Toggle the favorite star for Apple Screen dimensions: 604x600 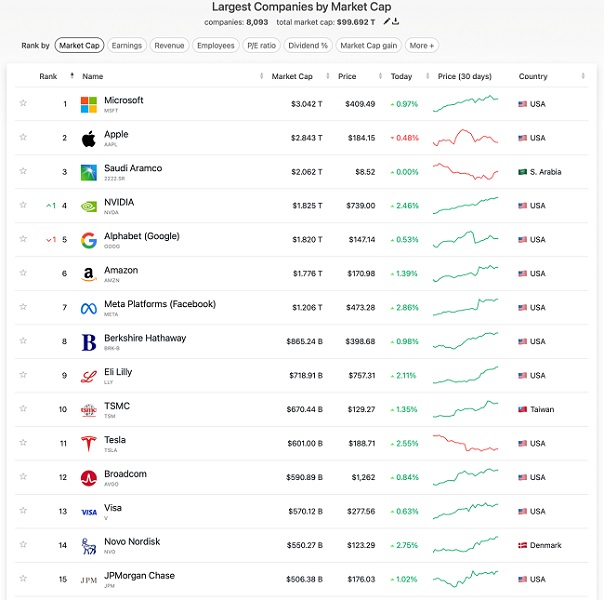pos(23,138)
